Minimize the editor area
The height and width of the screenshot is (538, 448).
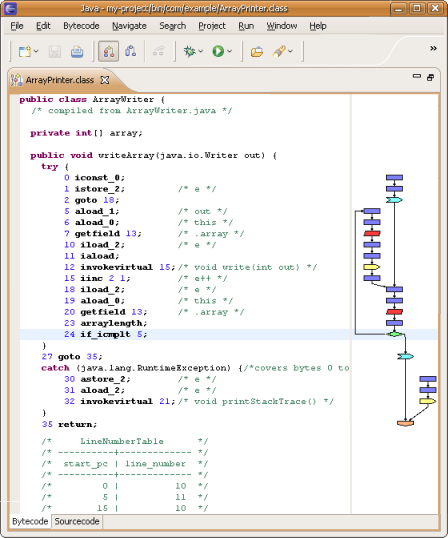coord(417,76)
